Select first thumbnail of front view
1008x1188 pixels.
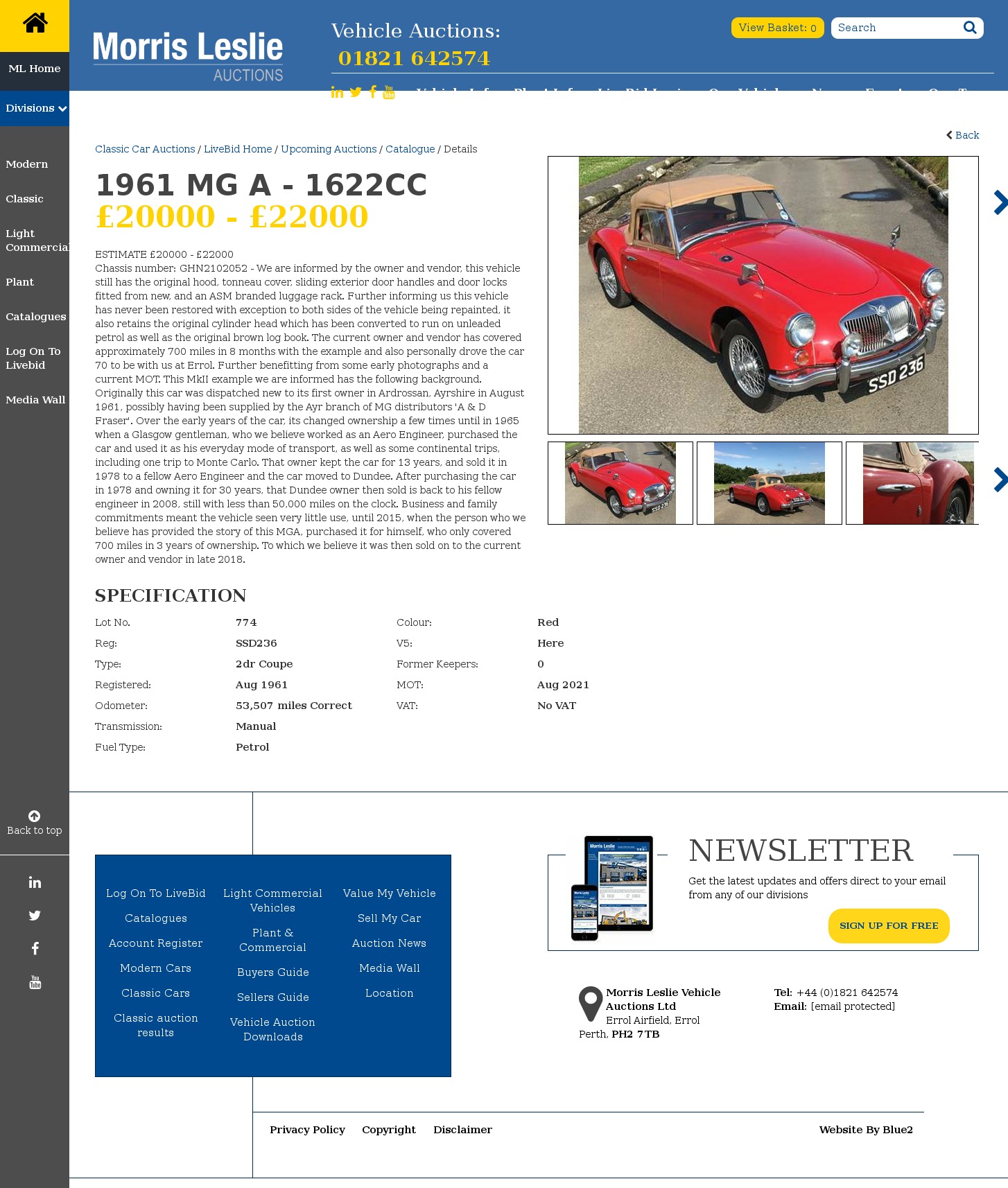620,483
